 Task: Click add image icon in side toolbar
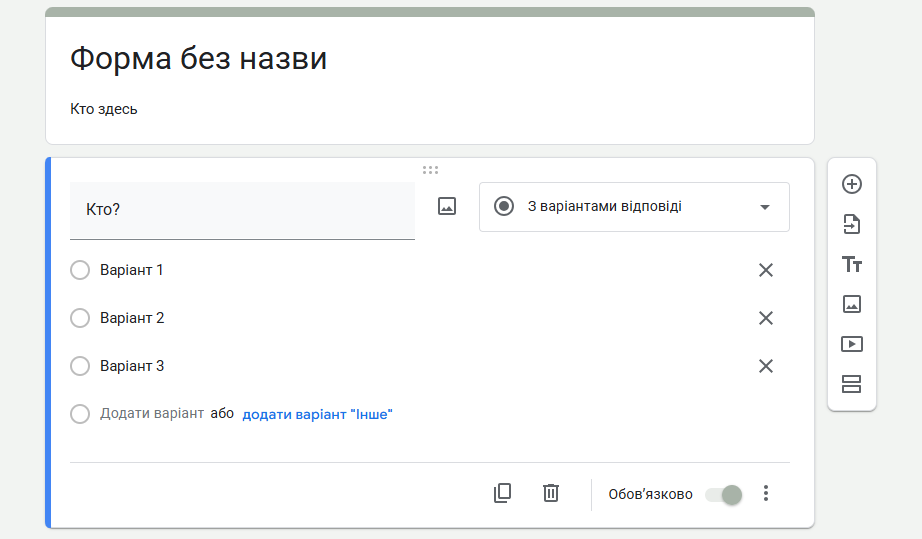point(851,304)
